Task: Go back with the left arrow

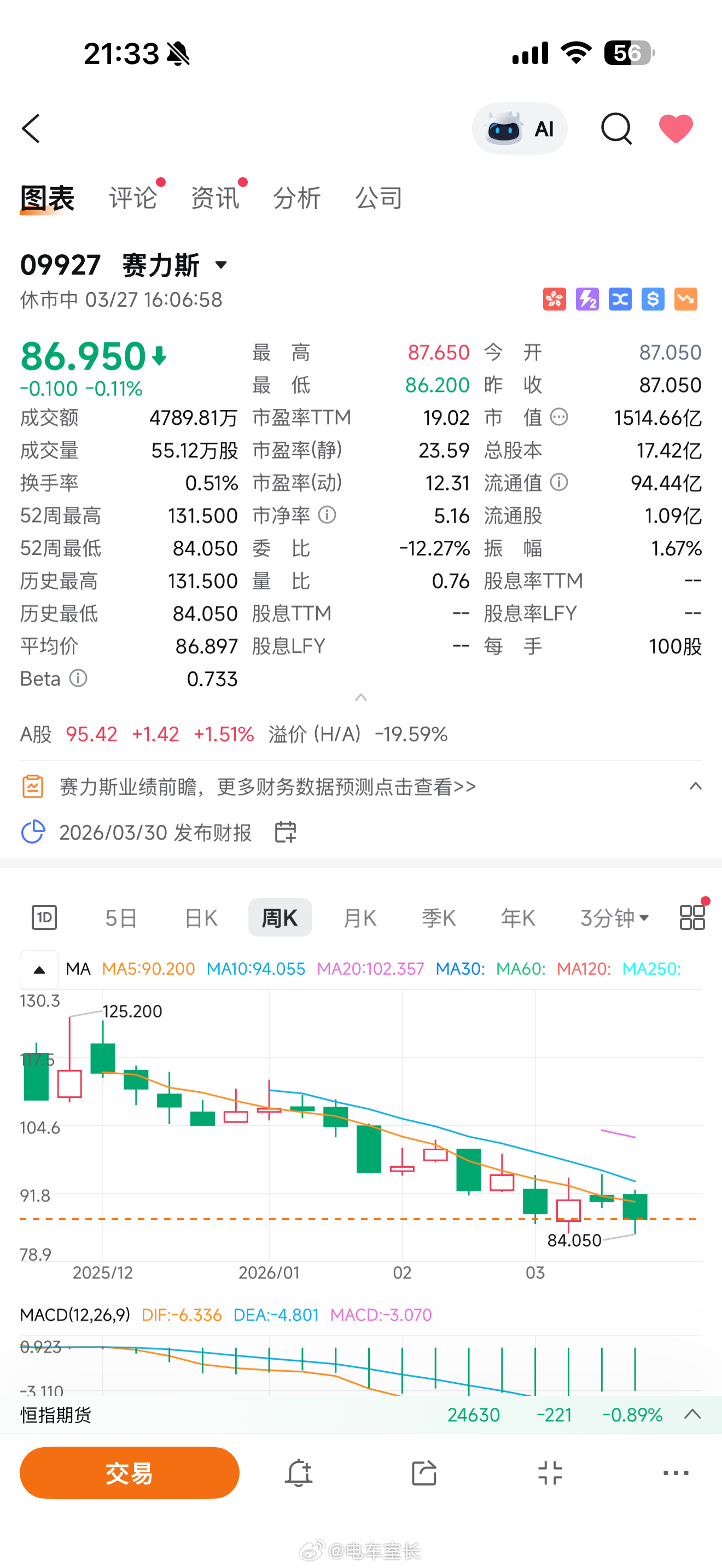Action: click(31, 128)
